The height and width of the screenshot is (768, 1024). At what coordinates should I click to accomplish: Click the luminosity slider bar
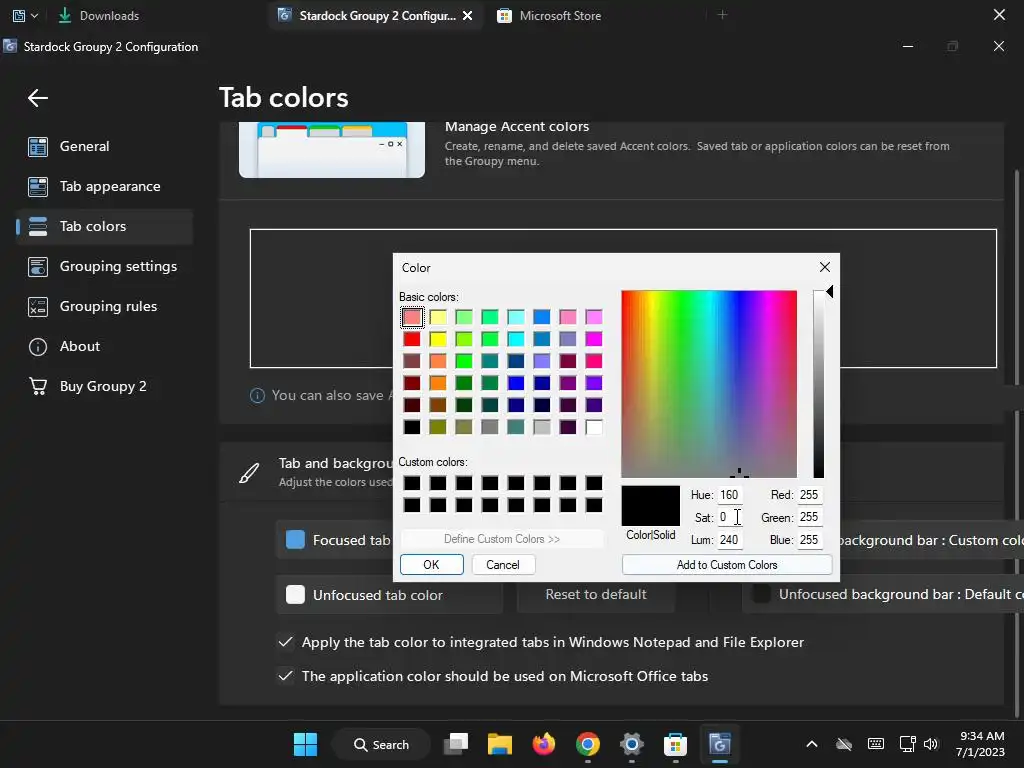pyautogui.click(x=818, y=384)
